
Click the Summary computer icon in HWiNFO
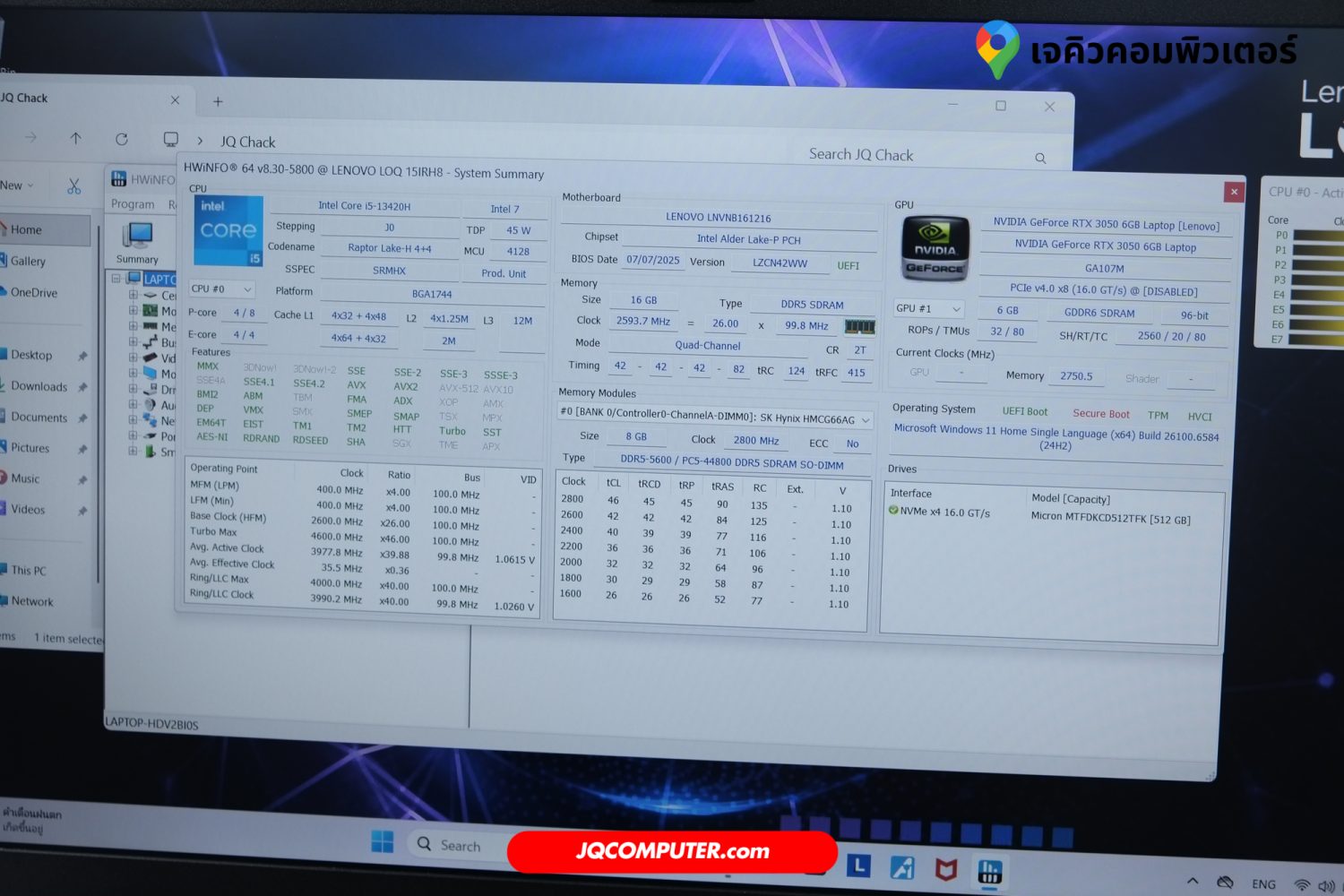137,237
